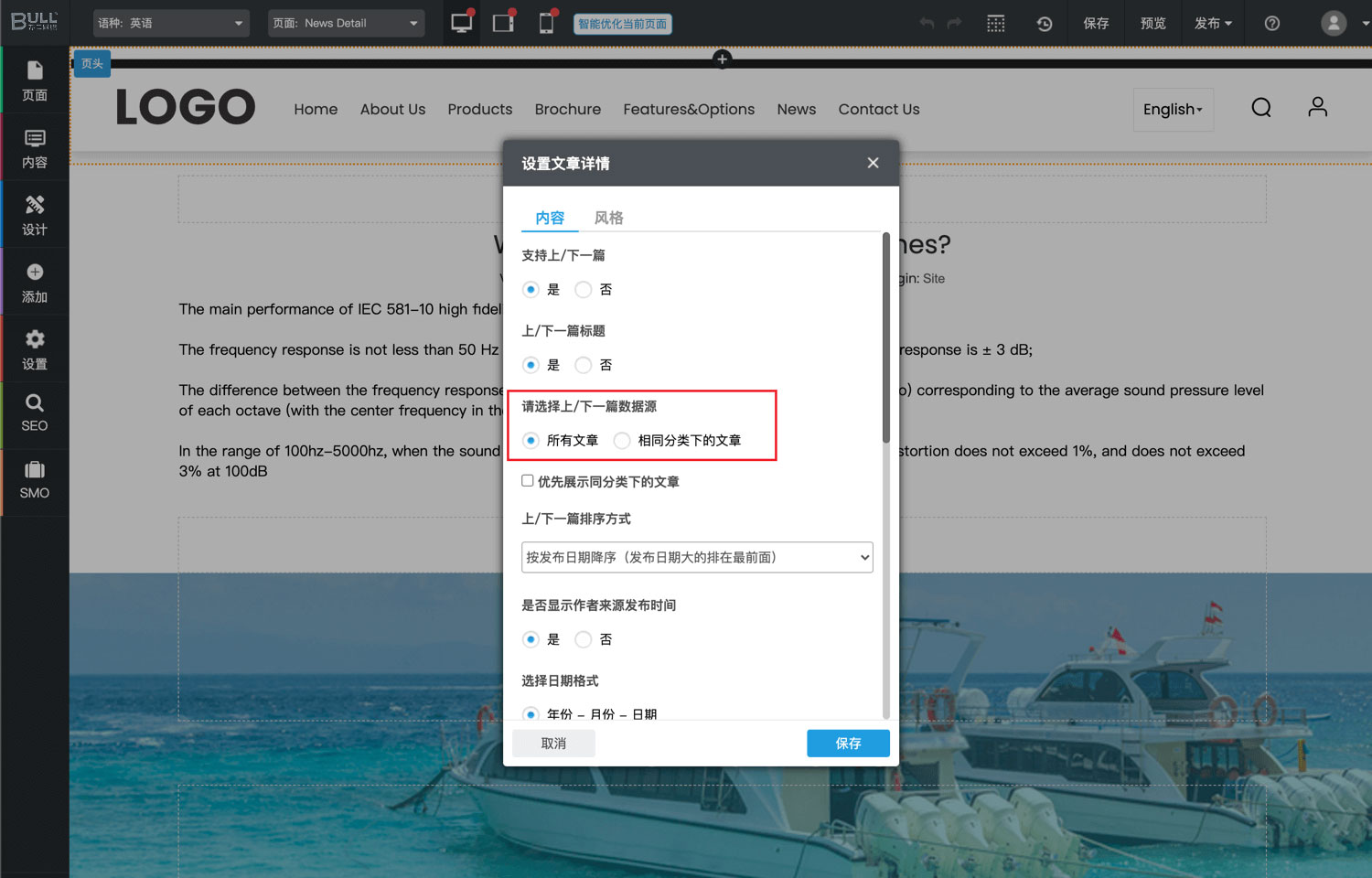This screenshot has width=1372, height=878.
Task: Click the help question mark icon
Action: click(1271, 24)
